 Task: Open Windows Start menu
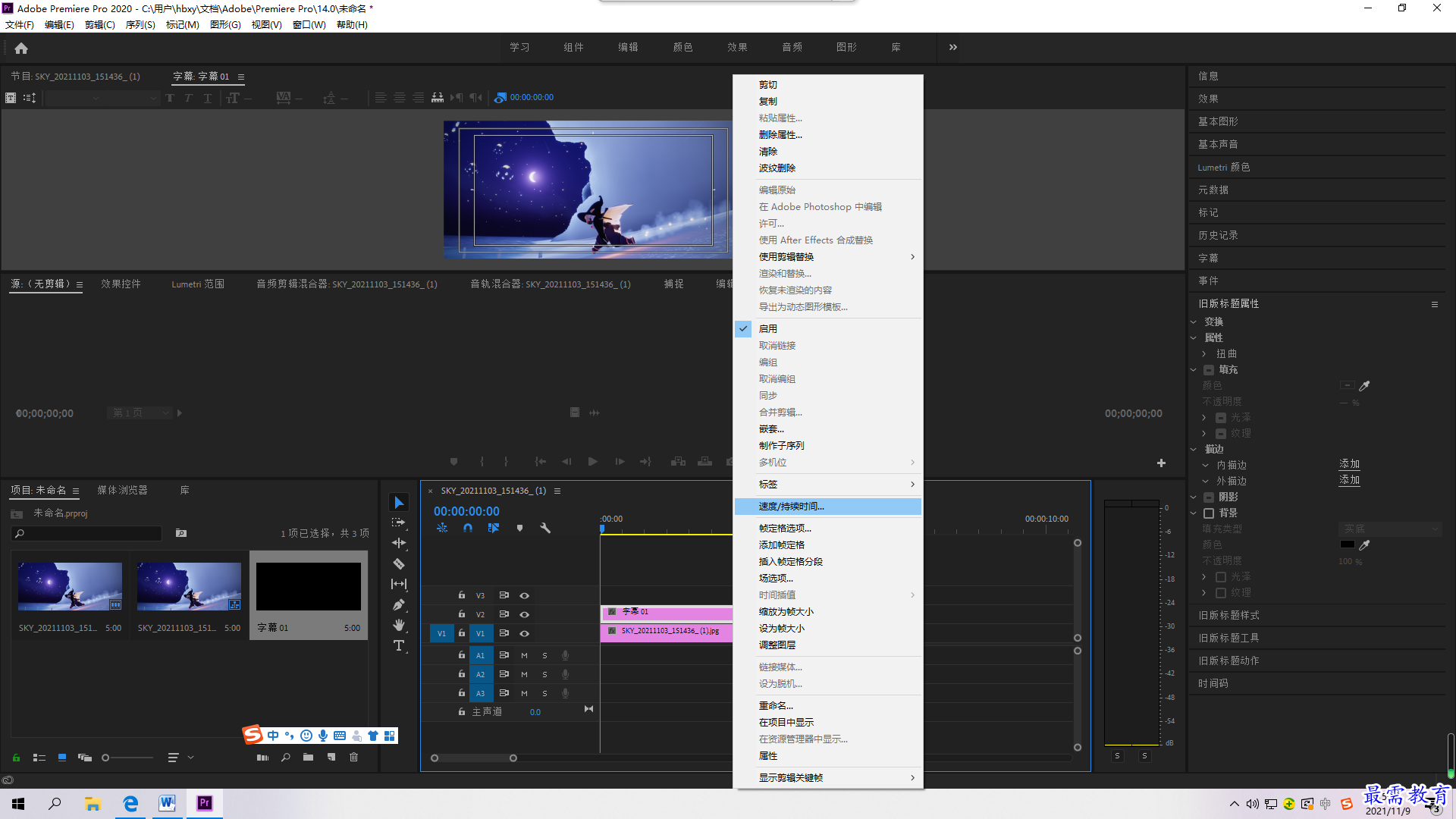pos(18,803)
